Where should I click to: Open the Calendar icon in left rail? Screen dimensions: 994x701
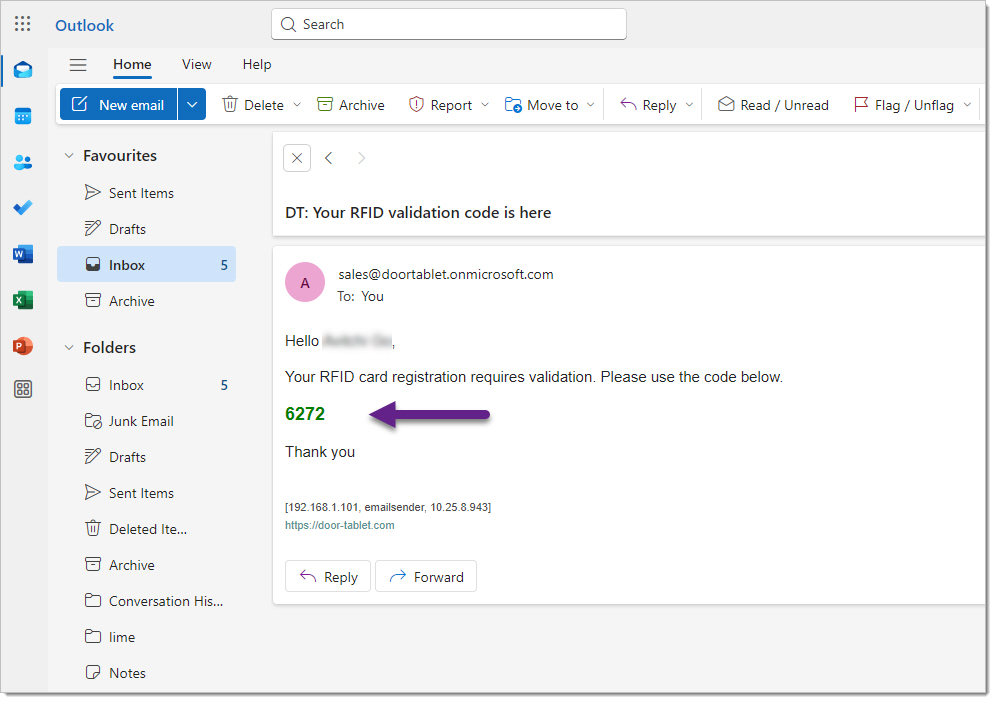pos(23,116)
